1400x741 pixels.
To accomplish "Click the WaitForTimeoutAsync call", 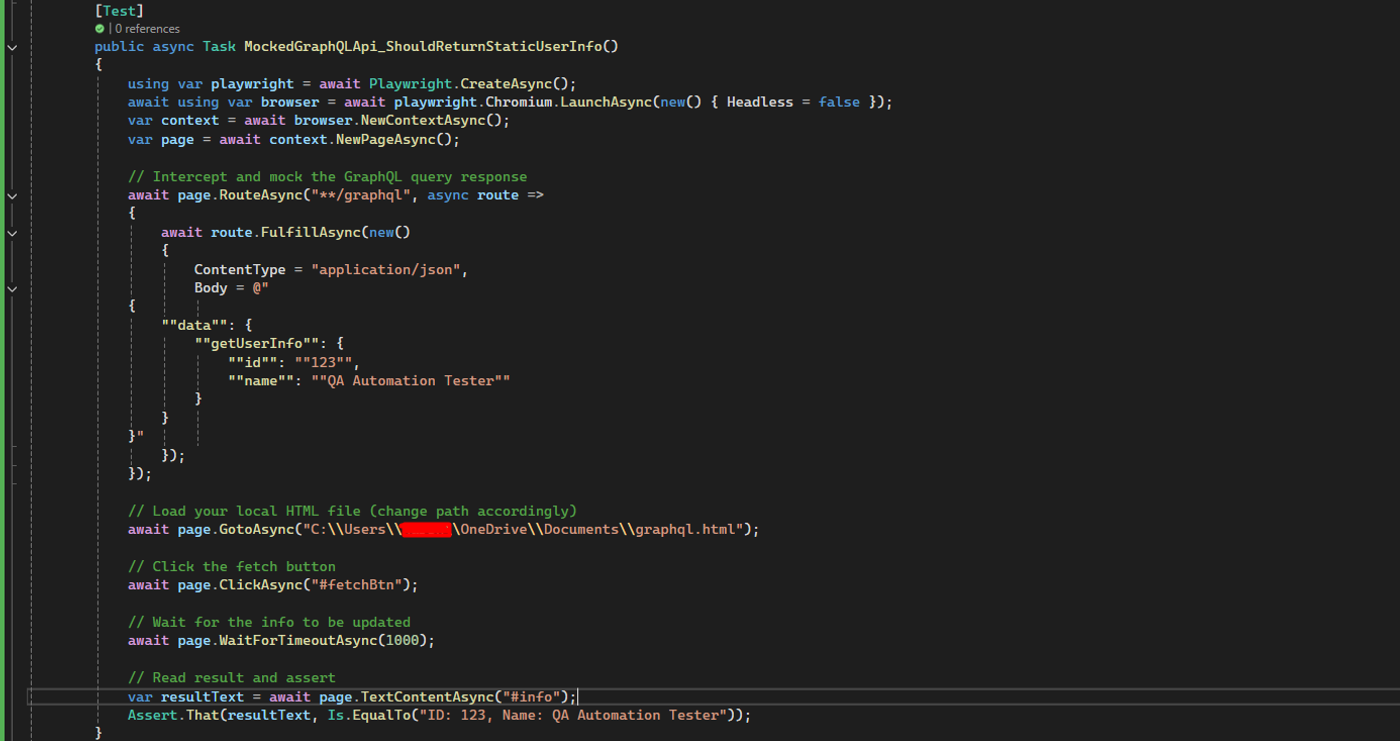I will (298, 641).
